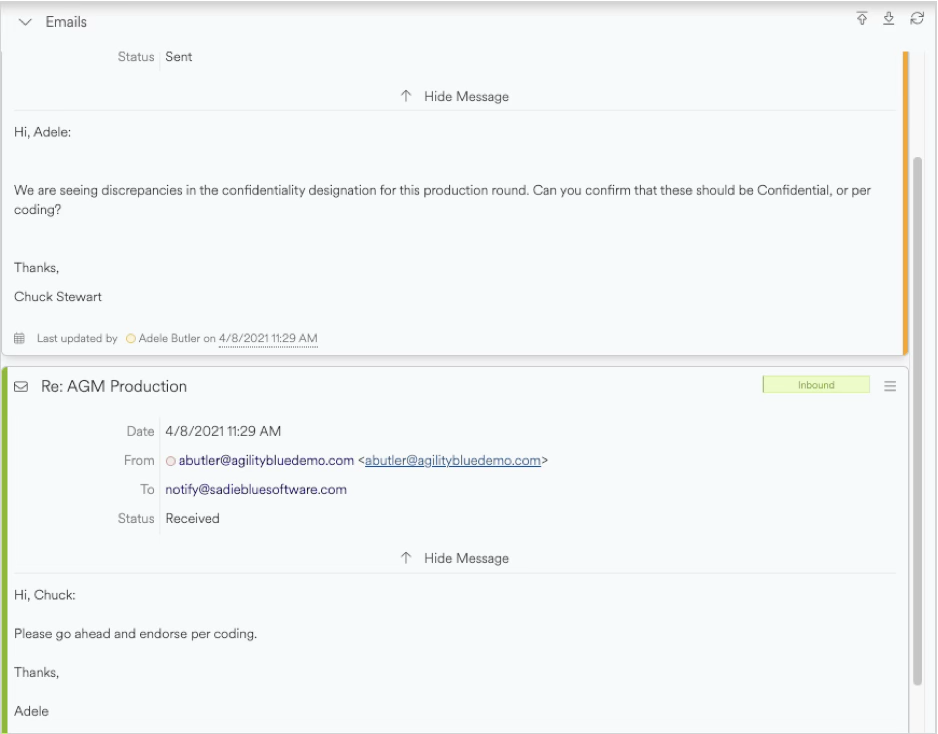938x734 pixels.
Task: Click the Re: AGM Production subject title
Action: pos(114,386)
